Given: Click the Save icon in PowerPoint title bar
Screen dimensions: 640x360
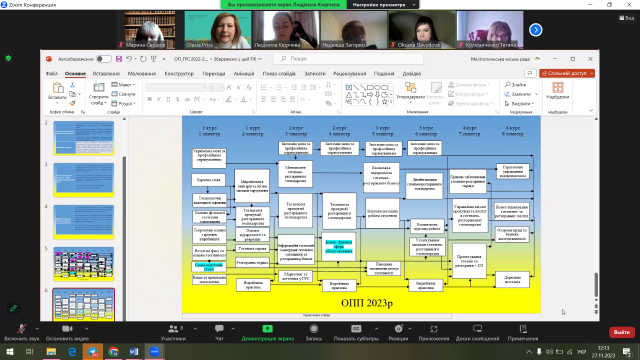Looking at the screenshot, I should tap(119, 59).
